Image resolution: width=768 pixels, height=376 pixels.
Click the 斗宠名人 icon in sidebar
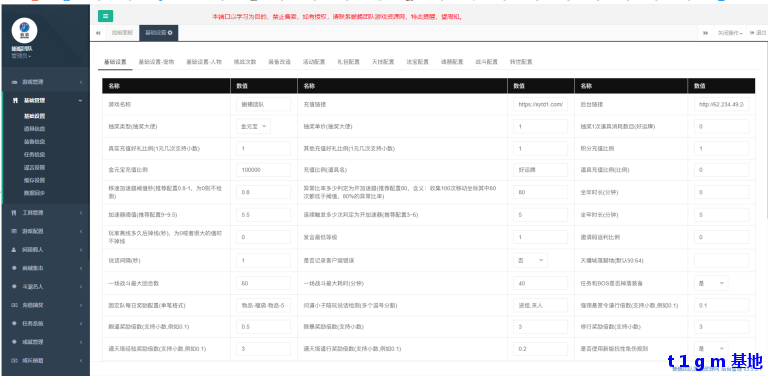pos(14,286)
